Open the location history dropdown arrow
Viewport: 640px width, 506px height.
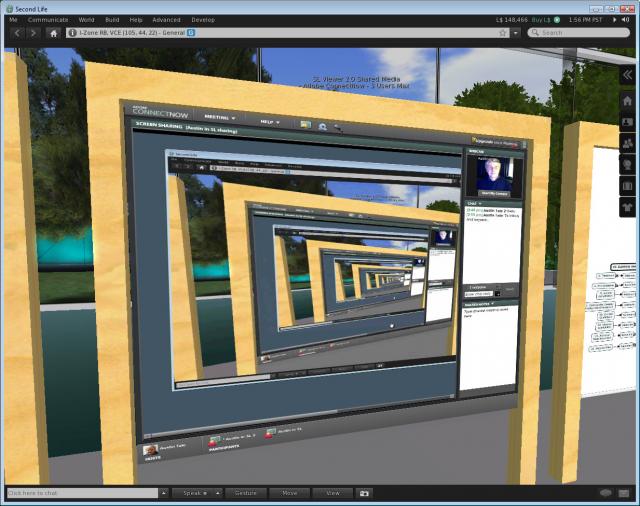click(516, 33)
